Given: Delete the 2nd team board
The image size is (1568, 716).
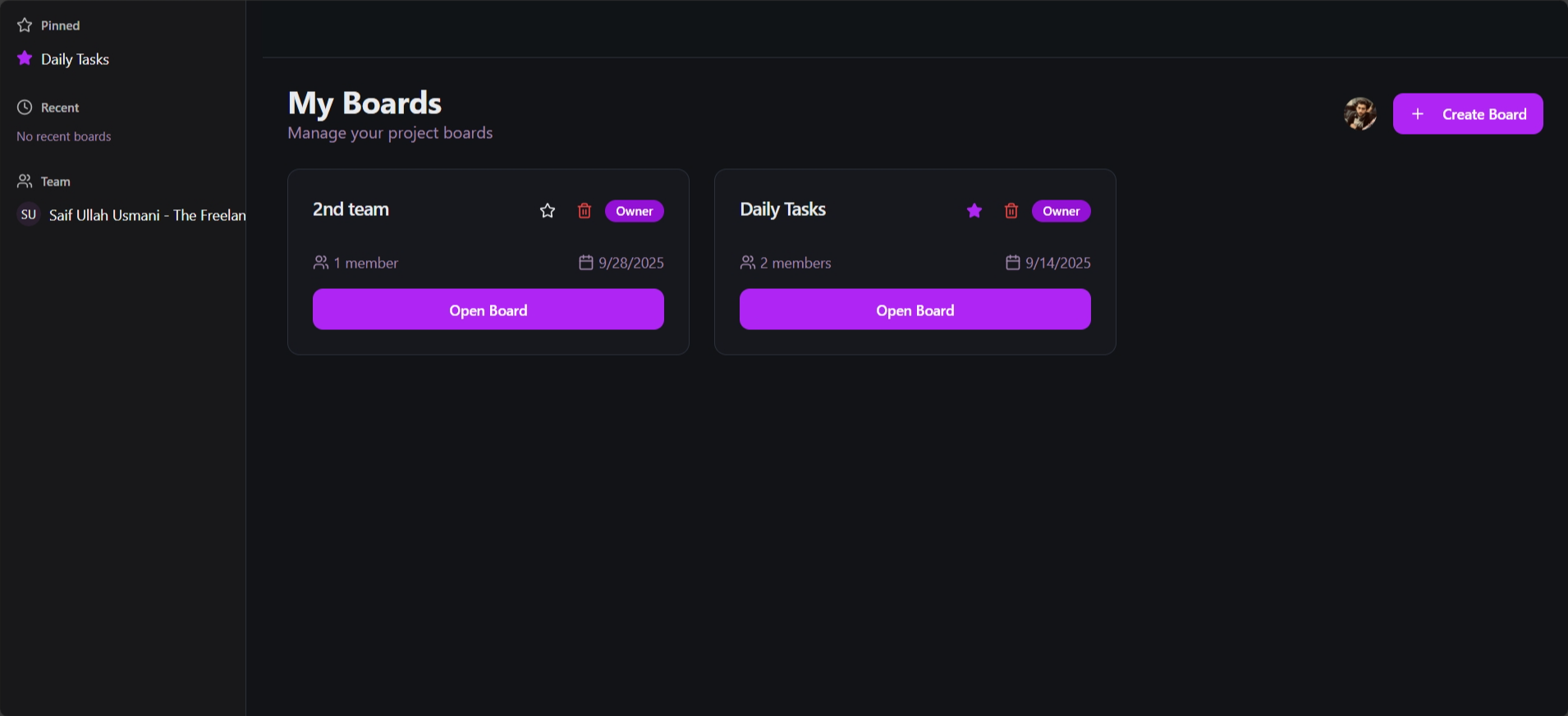Looking at the screenshot, I should click(x=585, y=211).
